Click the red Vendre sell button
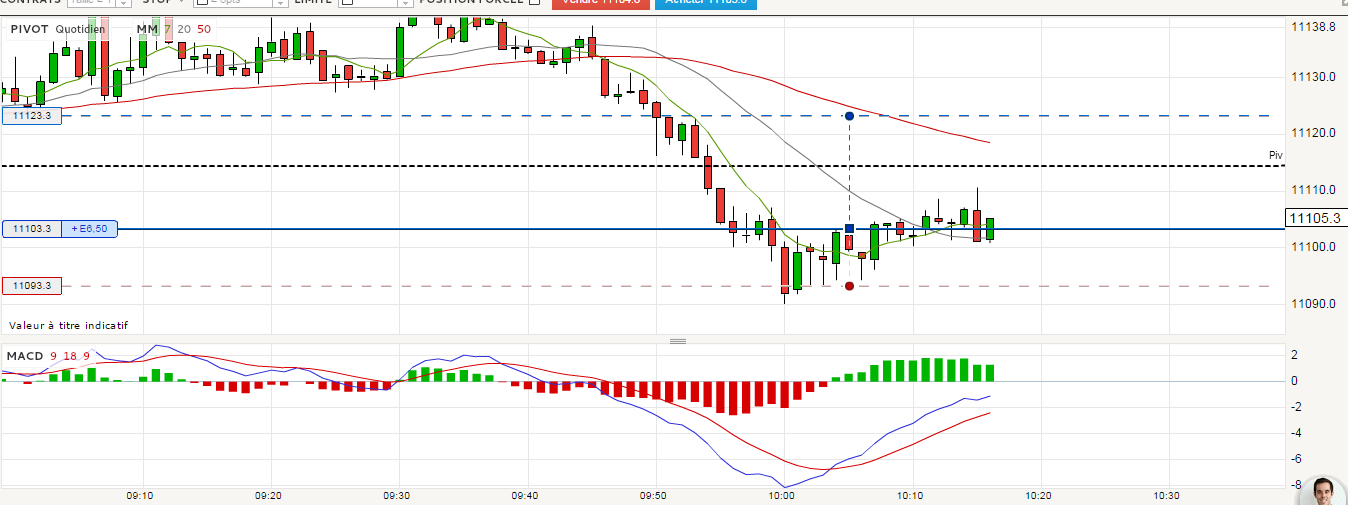This screenshot has width=1348, height=505. tap(599, 3)
